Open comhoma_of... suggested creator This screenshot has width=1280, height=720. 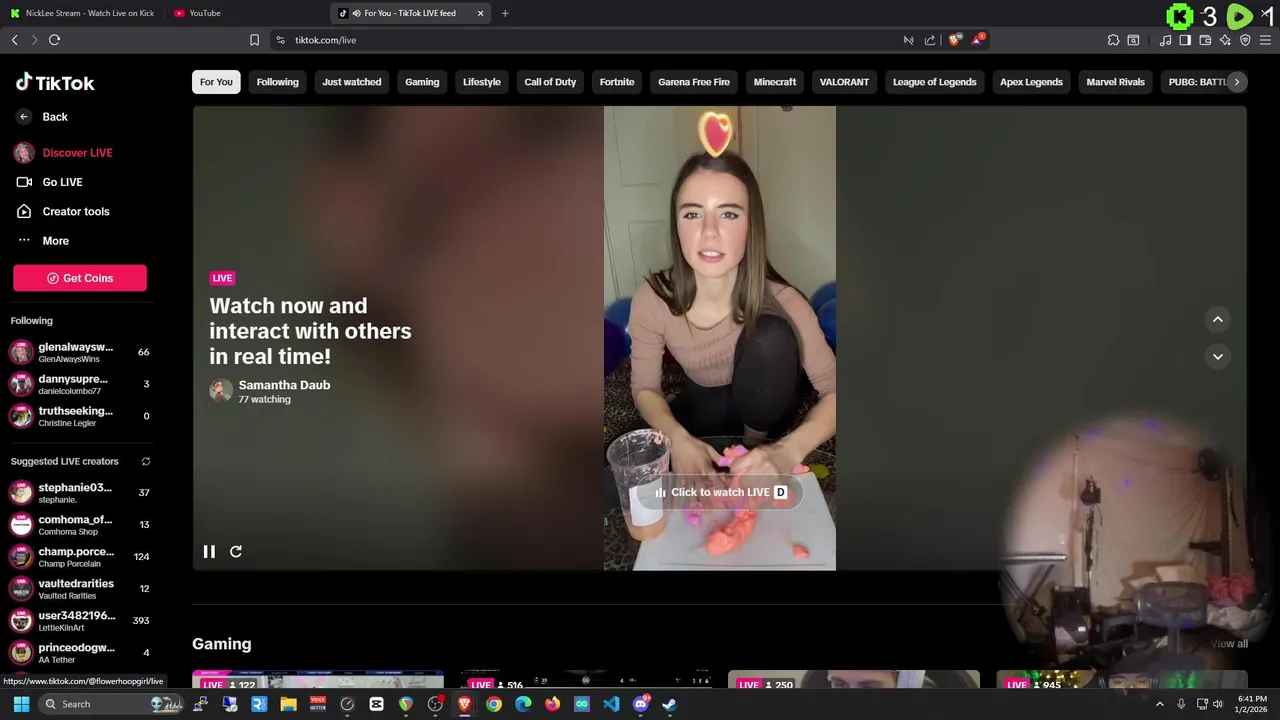(x=80, y=525)
